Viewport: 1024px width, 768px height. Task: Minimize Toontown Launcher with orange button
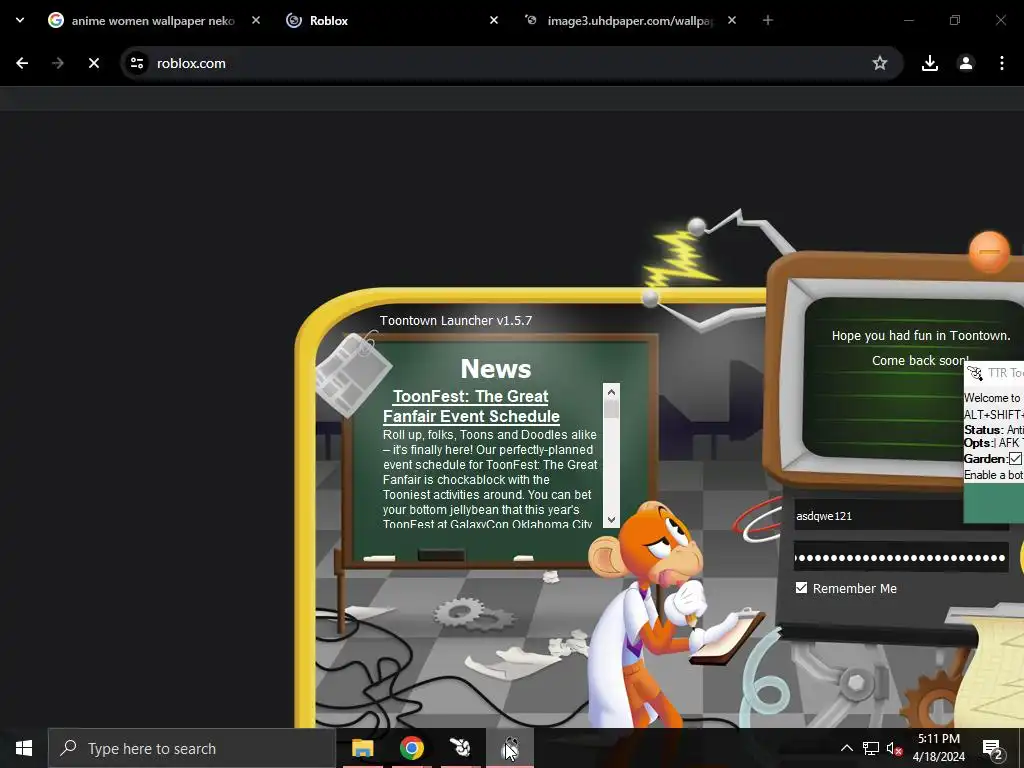[x=989, y=251]
